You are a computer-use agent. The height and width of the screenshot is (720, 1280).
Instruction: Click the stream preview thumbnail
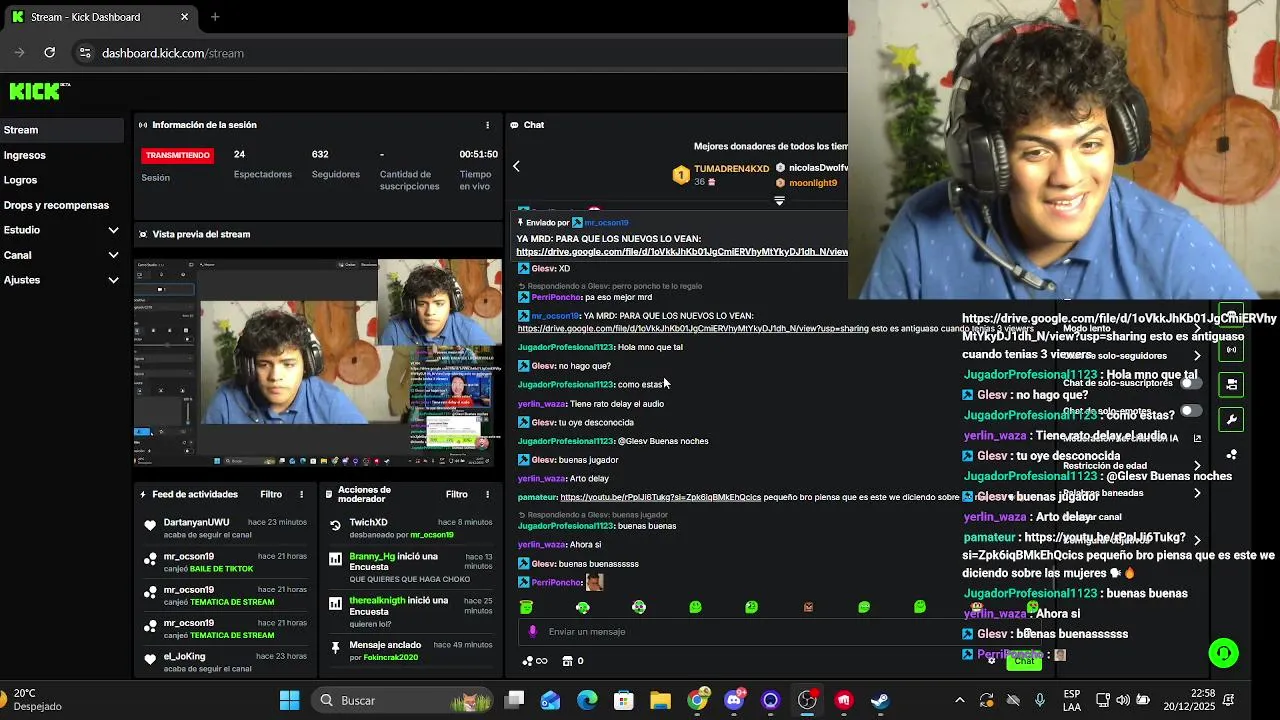click(x=318, y=363)
